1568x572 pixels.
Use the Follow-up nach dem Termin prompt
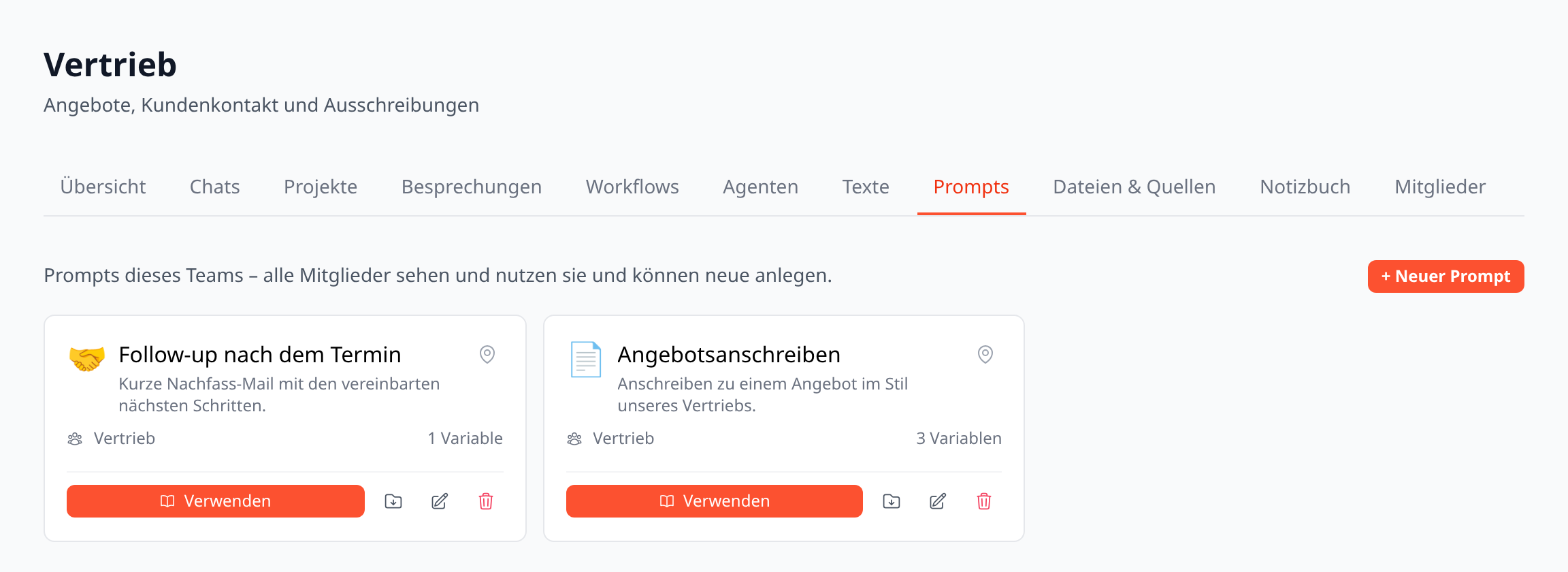(216, 501)
